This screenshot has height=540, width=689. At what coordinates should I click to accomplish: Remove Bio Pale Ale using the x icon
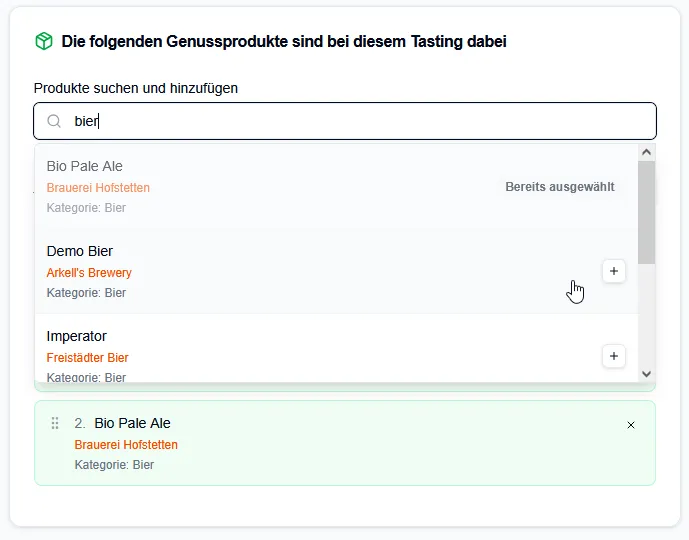[630, 425]
